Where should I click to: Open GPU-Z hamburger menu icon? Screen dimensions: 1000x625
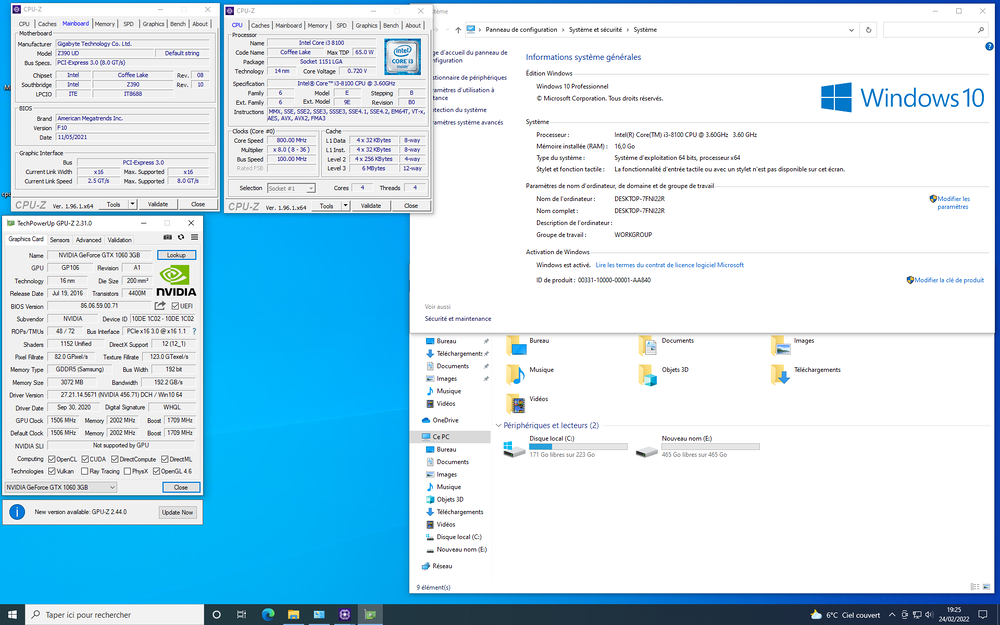point(195,237)
